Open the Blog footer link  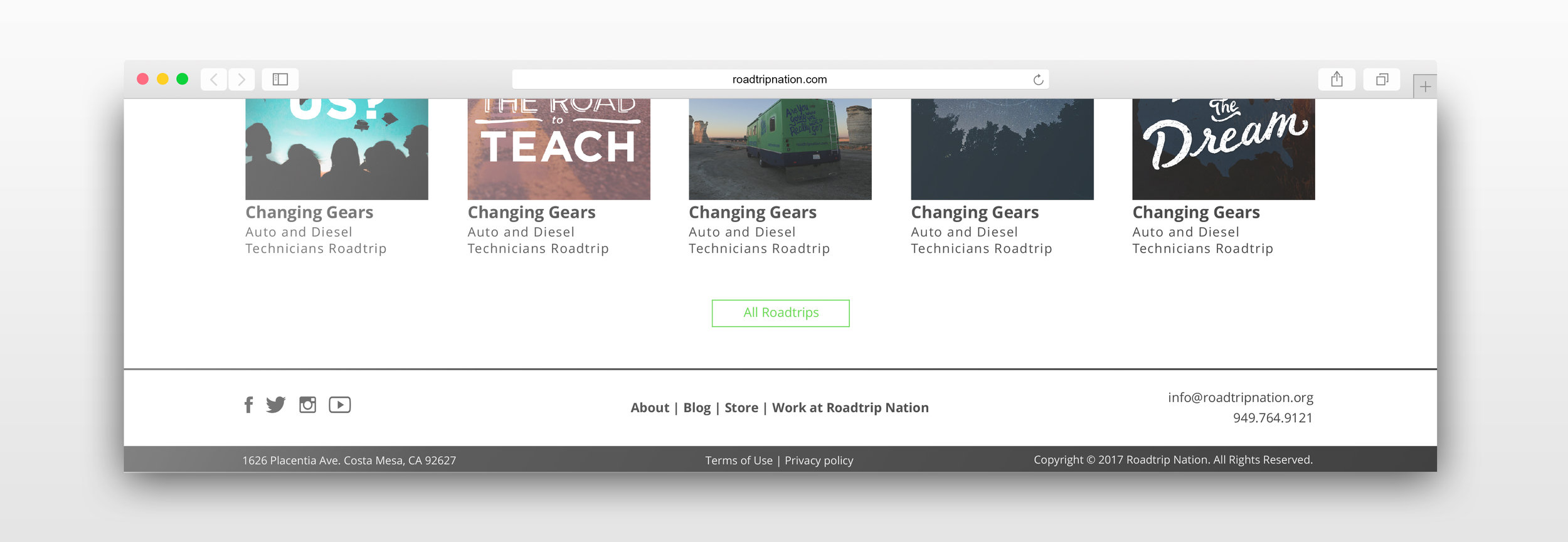click(x=697, y=408)
